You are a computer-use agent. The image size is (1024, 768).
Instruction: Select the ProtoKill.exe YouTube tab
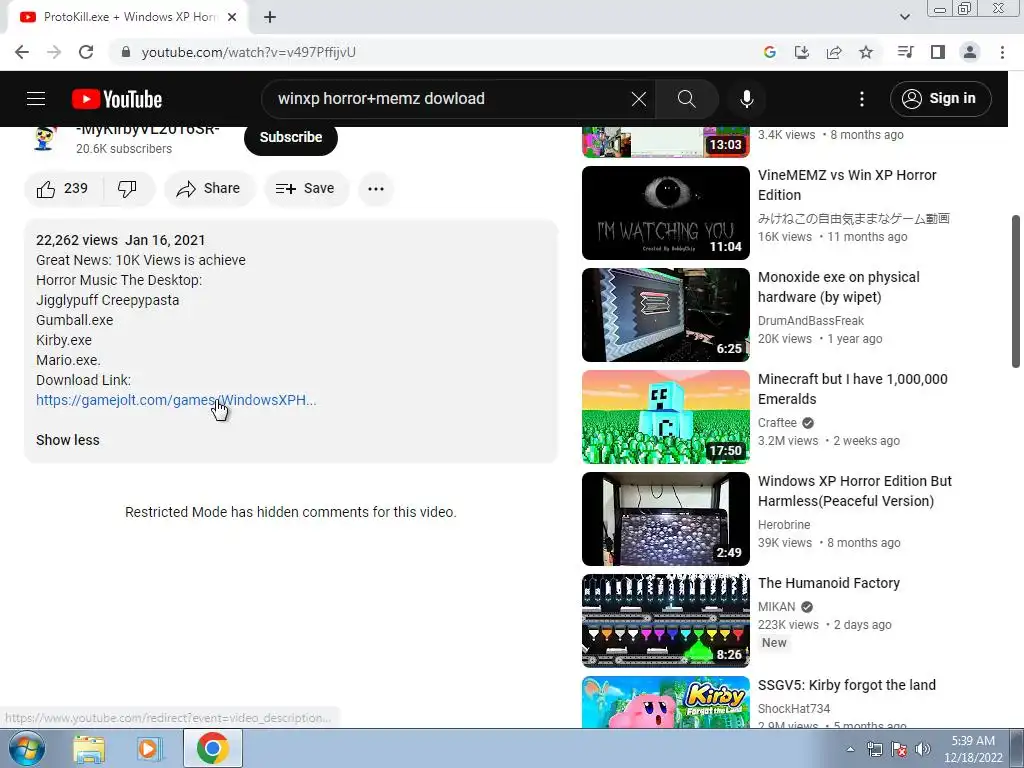[x=128, y=17]
